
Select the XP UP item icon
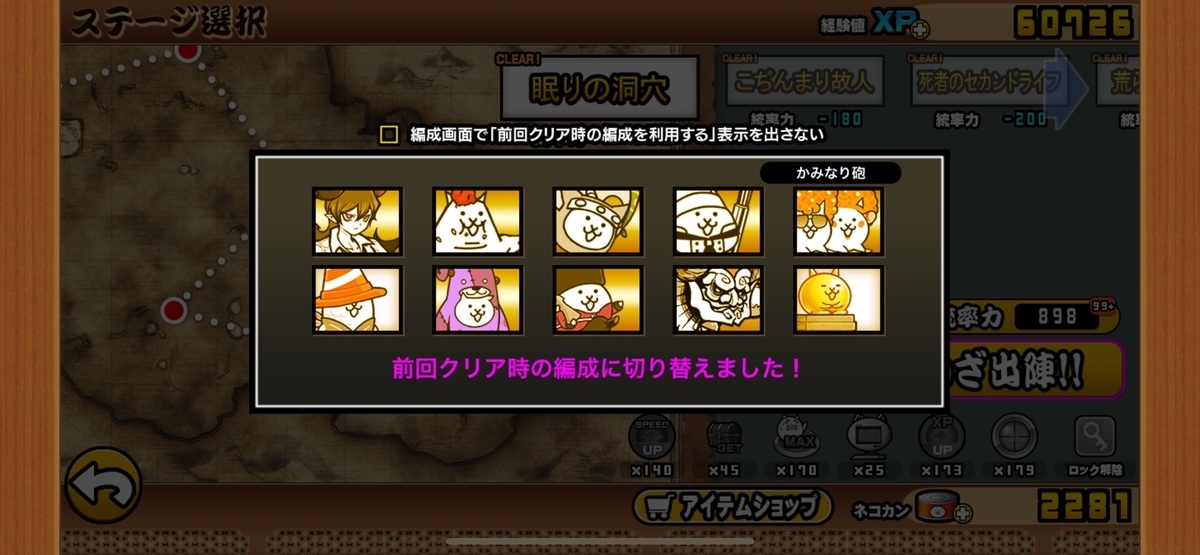pos(941,438)
